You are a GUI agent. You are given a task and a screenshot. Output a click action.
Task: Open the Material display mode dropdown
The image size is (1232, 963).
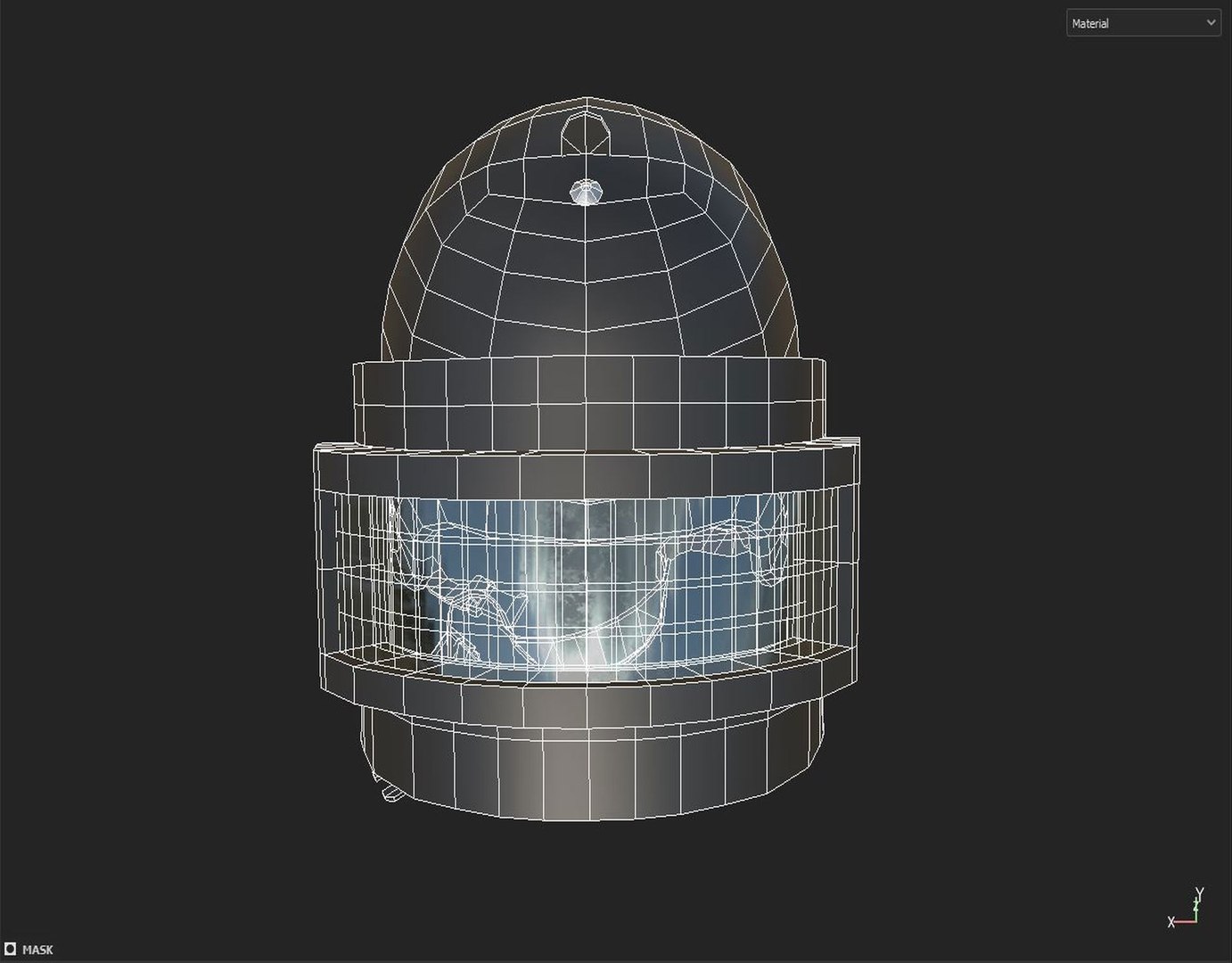click(1143, 23)
